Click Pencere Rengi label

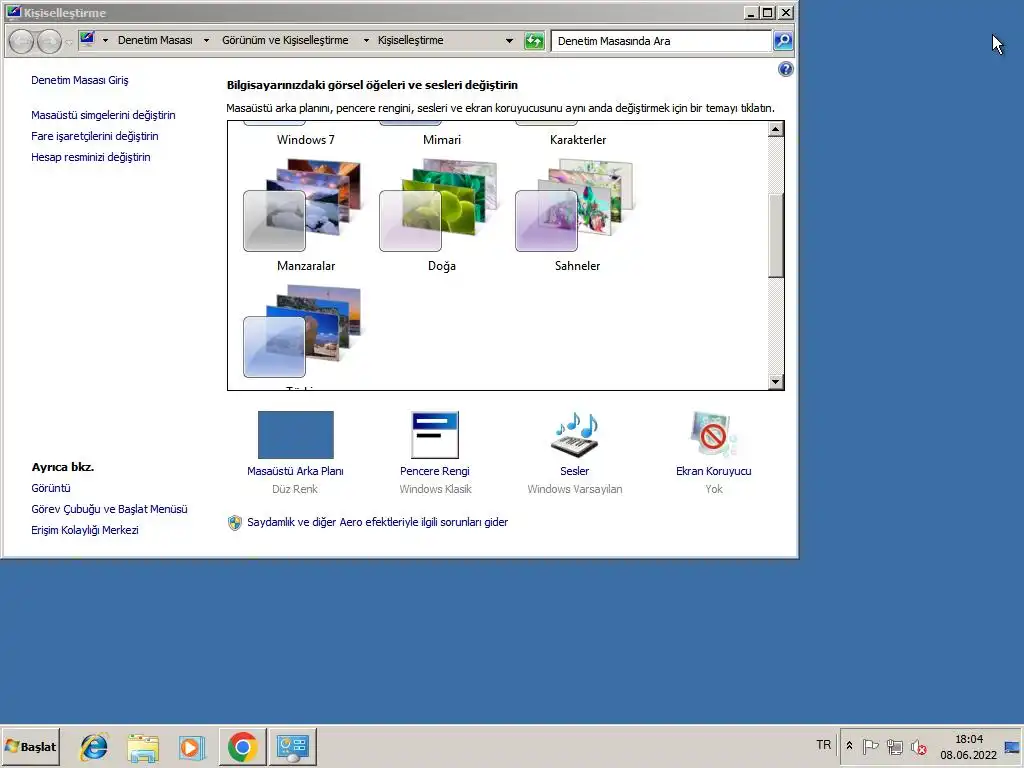pyautogui.click(x=435, y=471)
